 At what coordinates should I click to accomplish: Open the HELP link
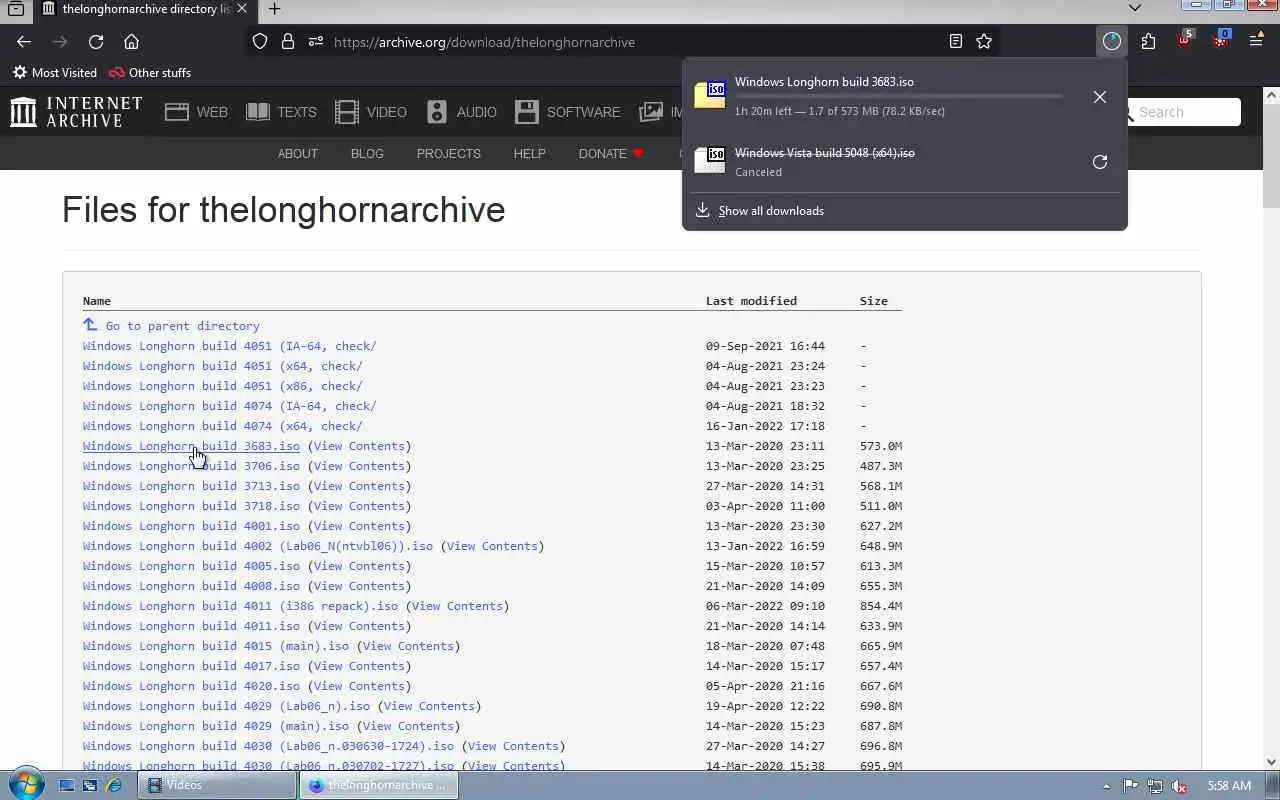pyautogui.click(x=529, y=153)
